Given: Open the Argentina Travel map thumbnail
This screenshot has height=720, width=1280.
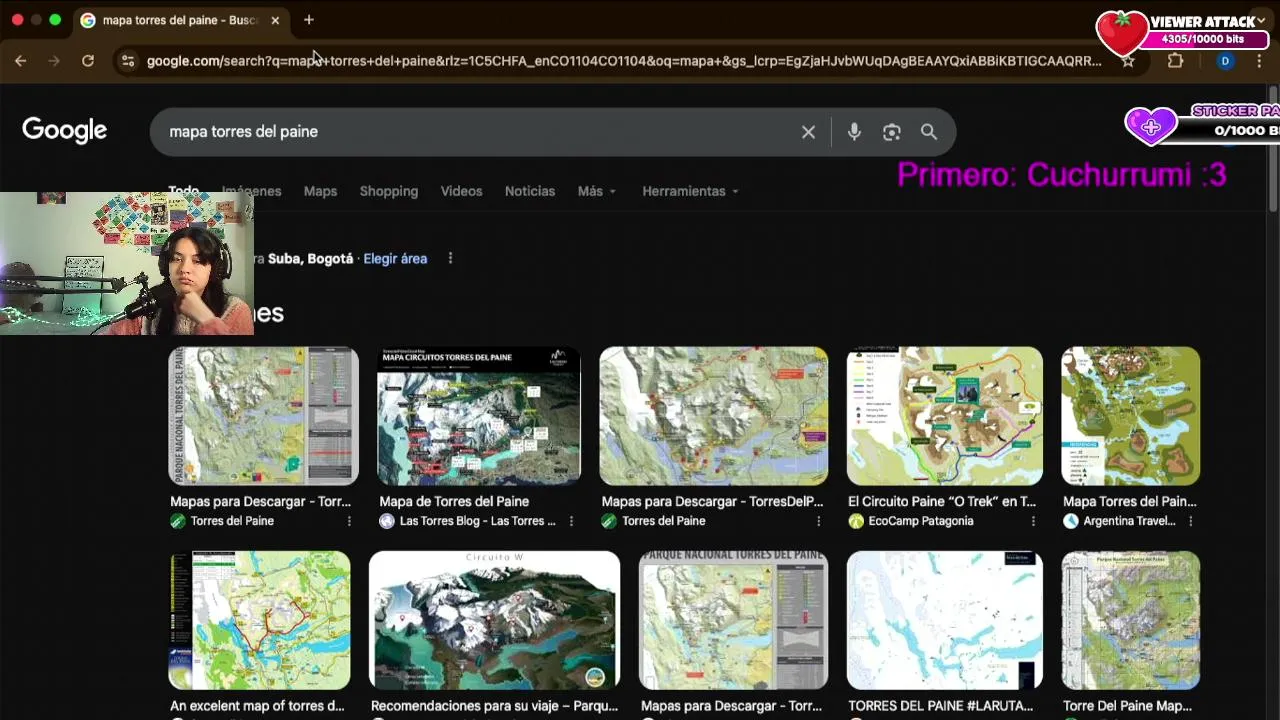Looking at the screenshot, I should (1130, 416).
